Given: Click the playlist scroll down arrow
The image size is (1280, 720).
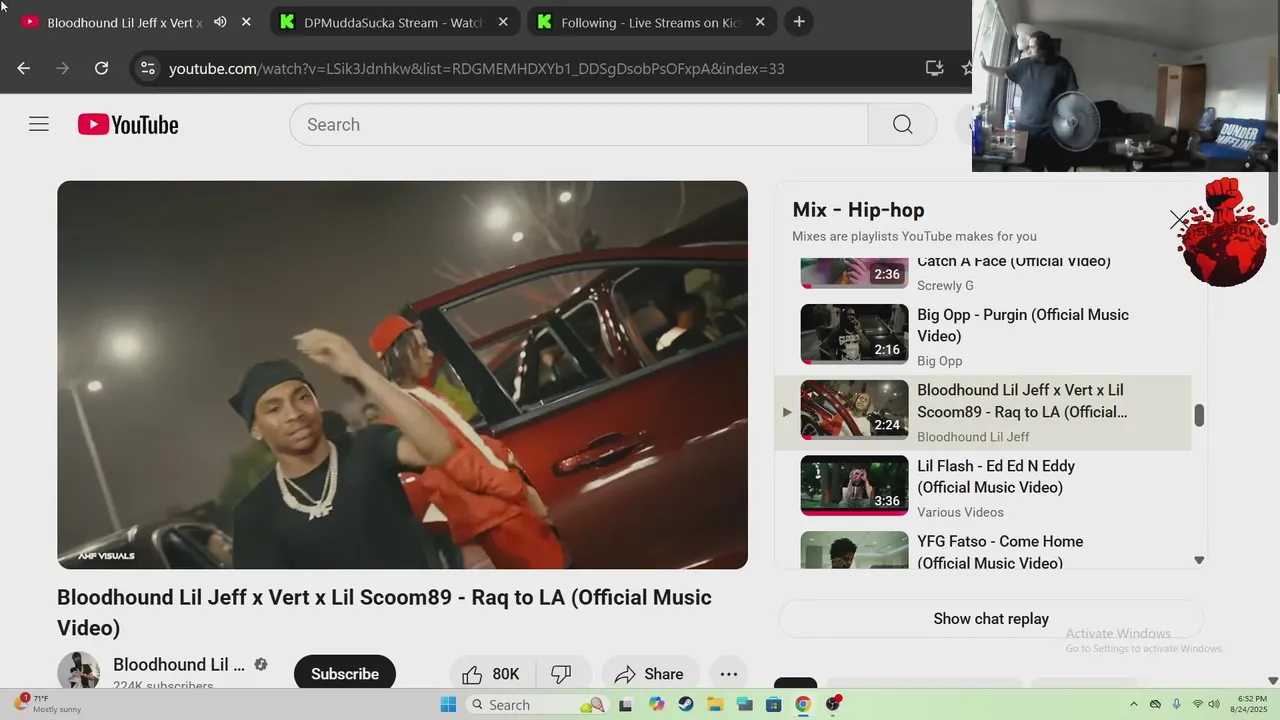Looking at the screenshot, I should click(x=1199, y=560).
